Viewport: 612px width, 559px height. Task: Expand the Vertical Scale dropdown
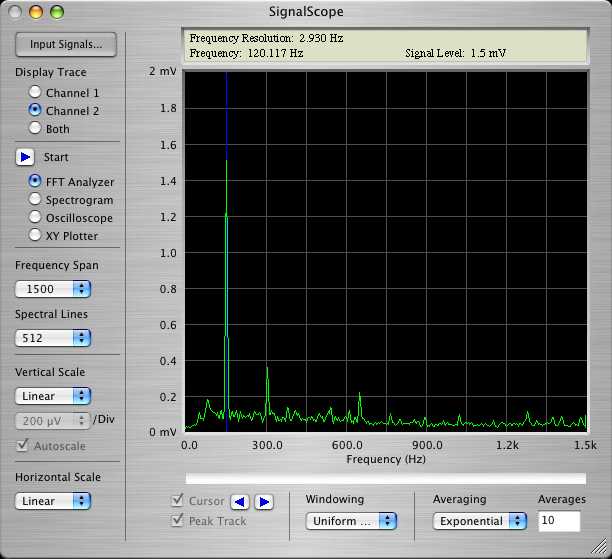coord(53,396)
